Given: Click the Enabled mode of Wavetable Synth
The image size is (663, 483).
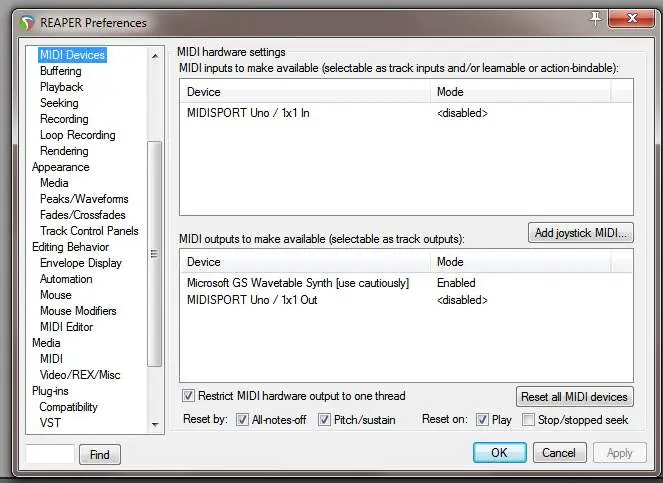Looking at the screenshot, I should click(456, 283).
